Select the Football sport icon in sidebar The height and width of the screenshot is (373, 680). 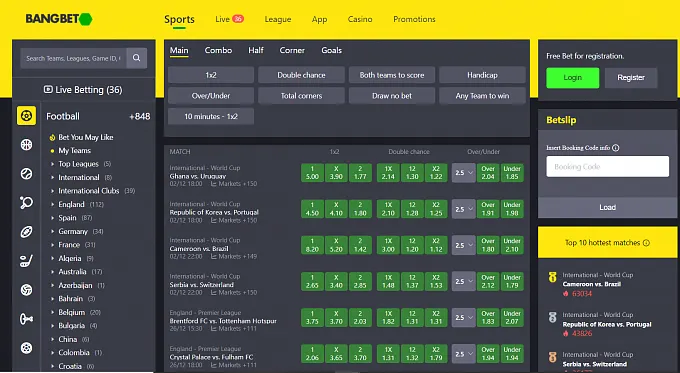click(x=26, y=116)
